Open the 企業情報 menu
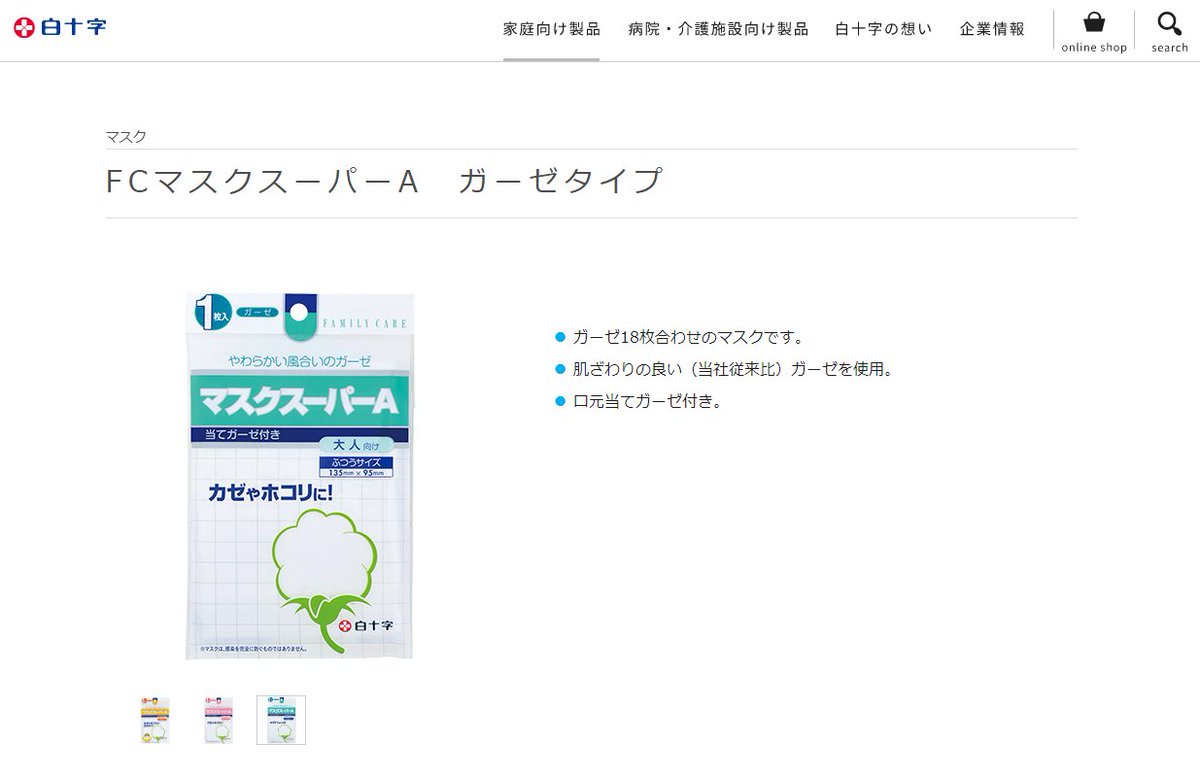This screenshot has height=776, width=1200. click(x=992, y=29)
